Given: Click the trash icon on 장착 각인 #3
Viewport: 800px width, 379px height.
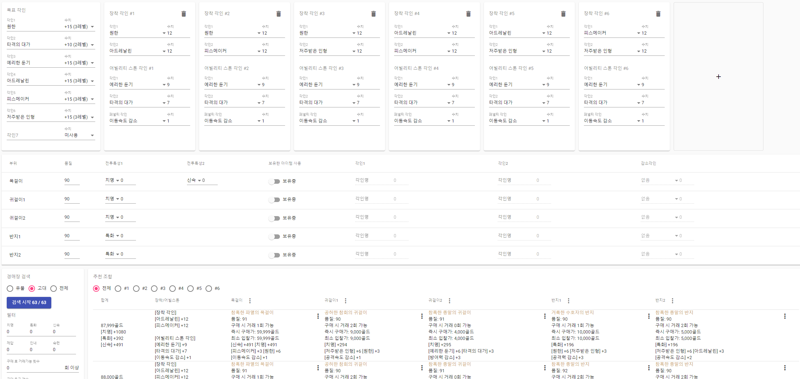Looking at the screenshot, I should pos(373,14).
